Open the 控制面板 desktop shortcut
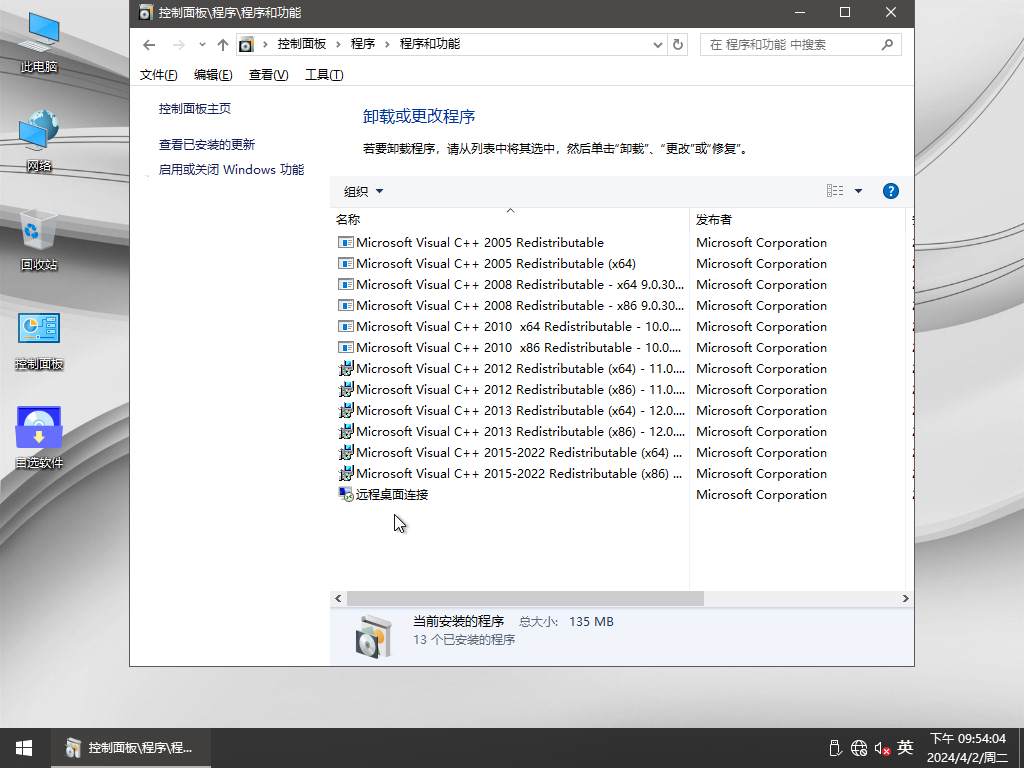 coord(39,340)
